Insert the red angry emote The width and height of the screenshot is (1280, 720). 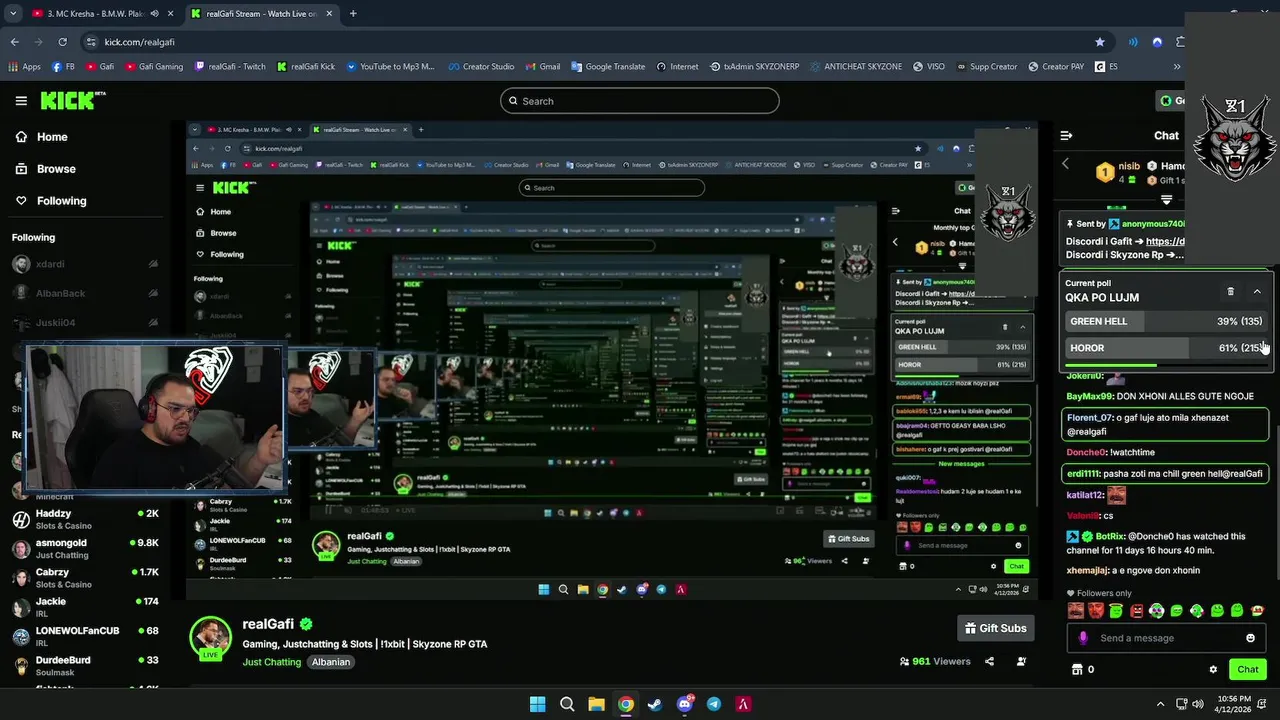1096,611
